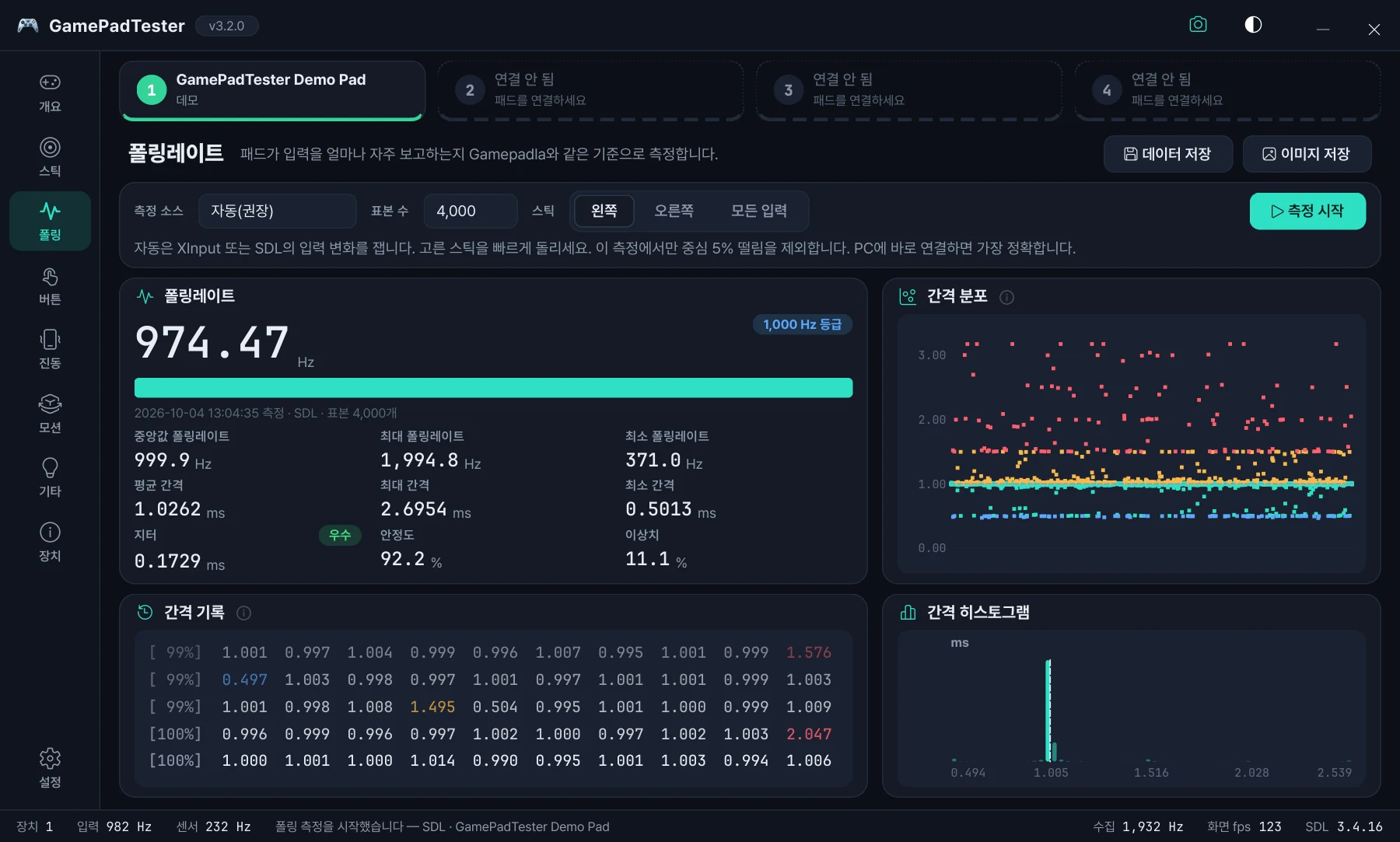Select the 왼쪽 stick option
Viewport: 1400px width, 842px height.
(604, 211)
